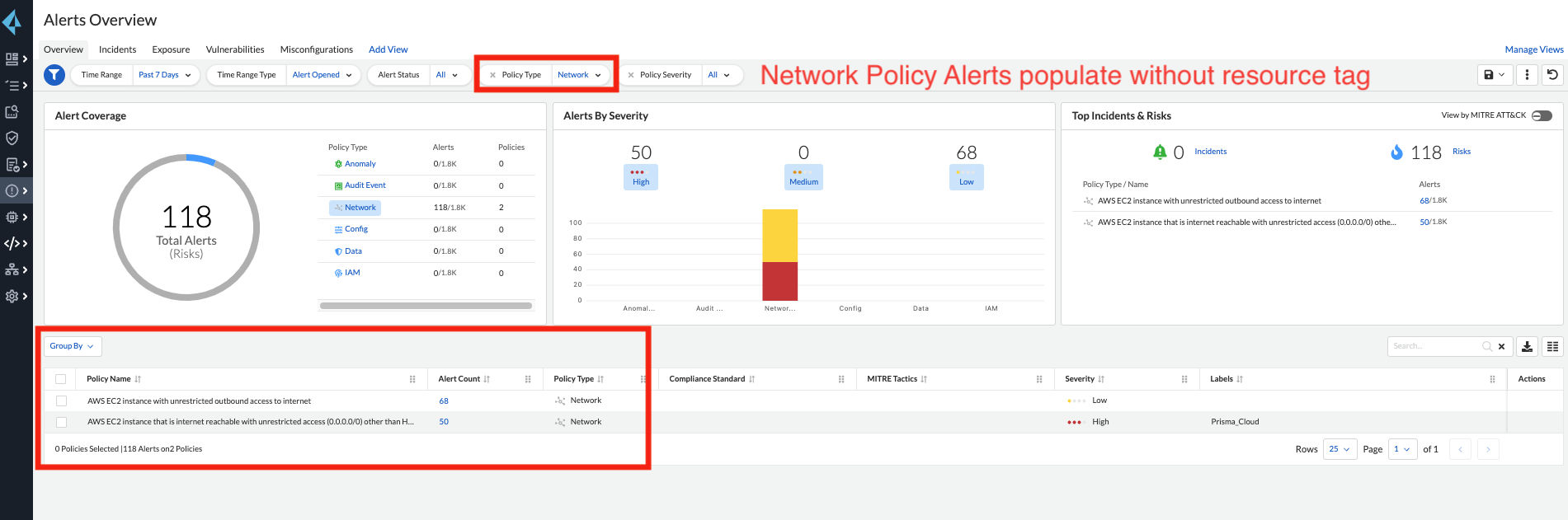This screenshot has height=520, width=1568.
Task: Expand the Group By dropdown
Action: (x=73, y=346)
